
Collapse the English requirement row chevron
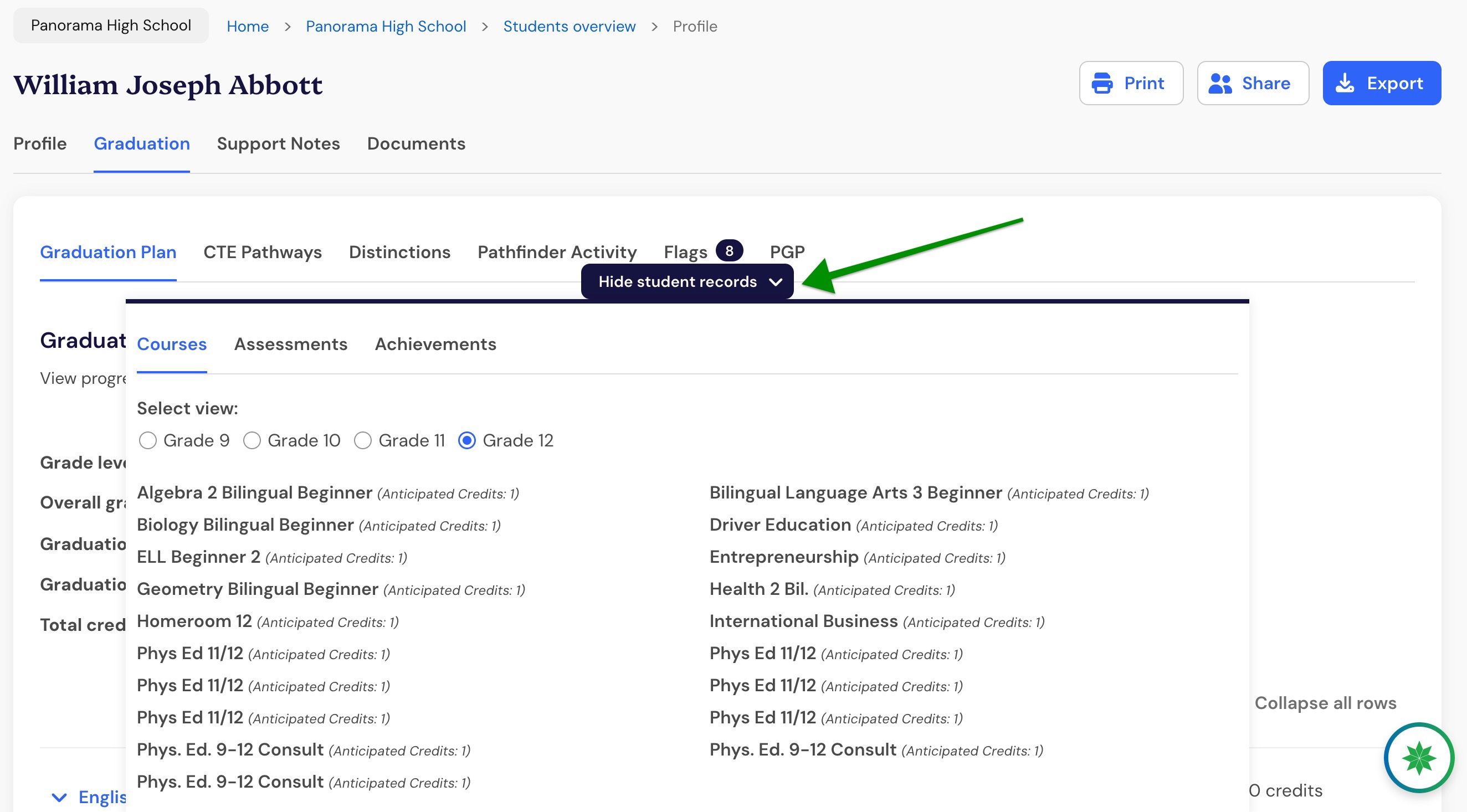pos(59,797)
